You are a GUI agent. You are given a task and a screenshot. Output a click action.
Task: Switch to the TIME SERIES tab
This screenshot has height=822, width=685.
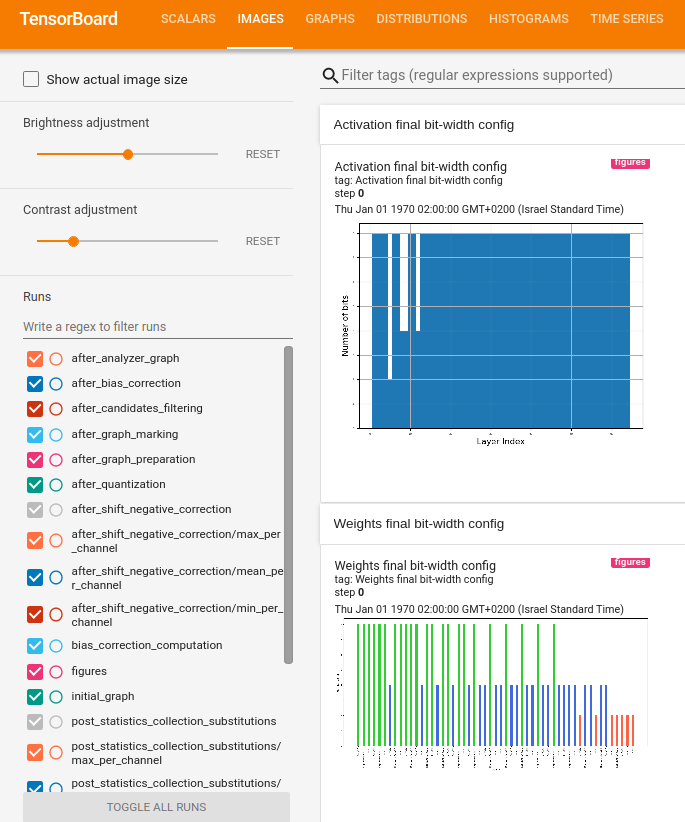tap(627, 19)
